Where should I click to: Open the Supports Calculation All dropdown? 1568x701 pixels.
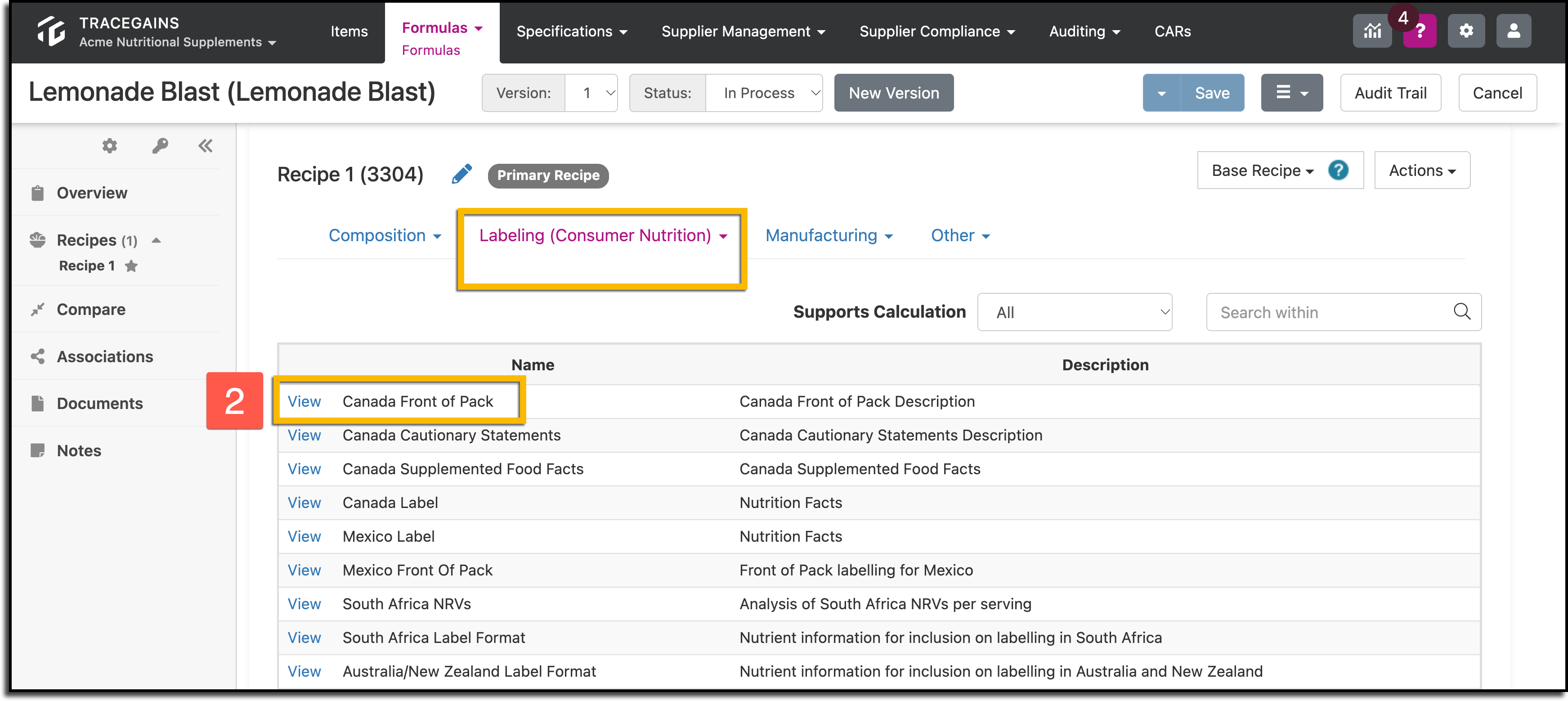tap(1075, 312)
